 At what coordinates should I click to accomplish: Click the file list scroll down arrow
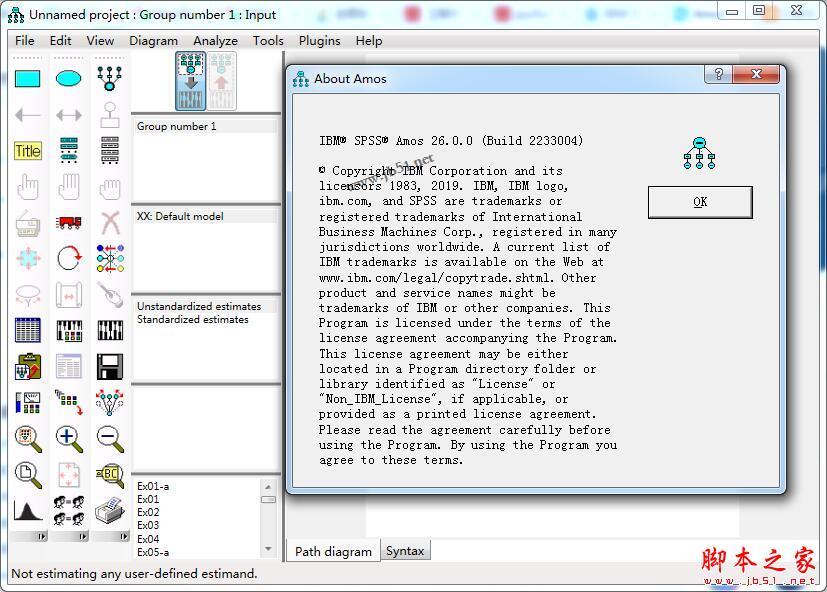point(268,550)
